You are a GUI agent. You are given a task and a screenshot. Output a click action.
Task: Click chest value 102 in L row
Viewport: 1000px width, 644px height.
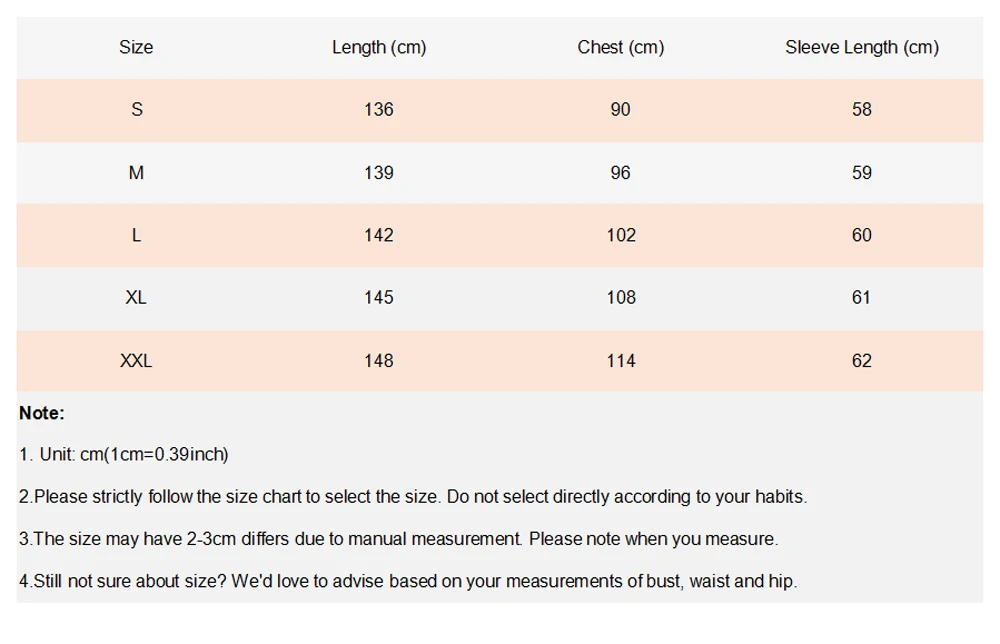tap(621, 235)
